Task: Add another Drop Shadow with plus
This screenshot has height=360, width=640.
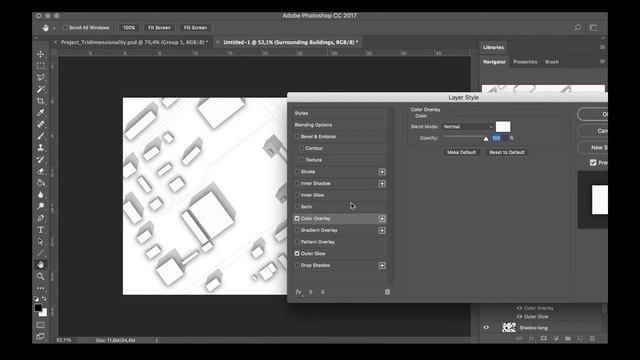Action: [x=382, y=266]
